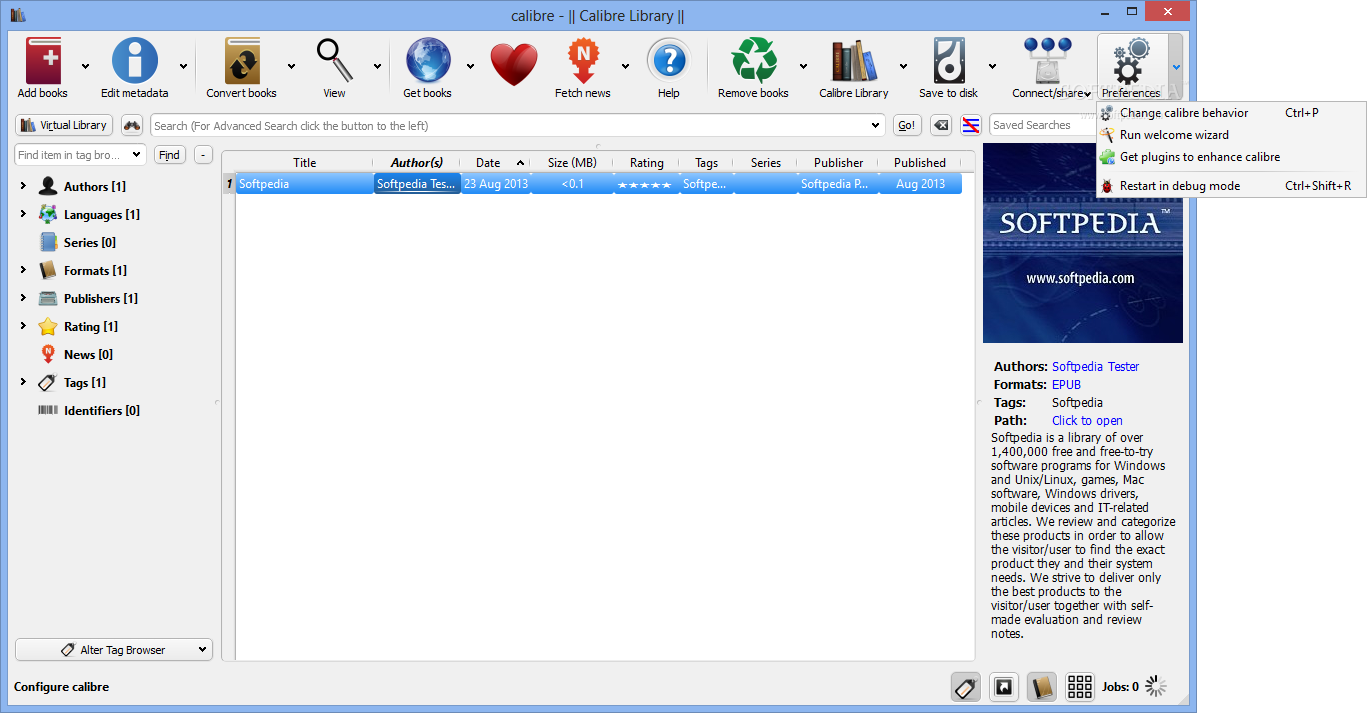Sort by the Publisher column header
Viewport: 1367px width, 713px height.
[x=838, y=163]
